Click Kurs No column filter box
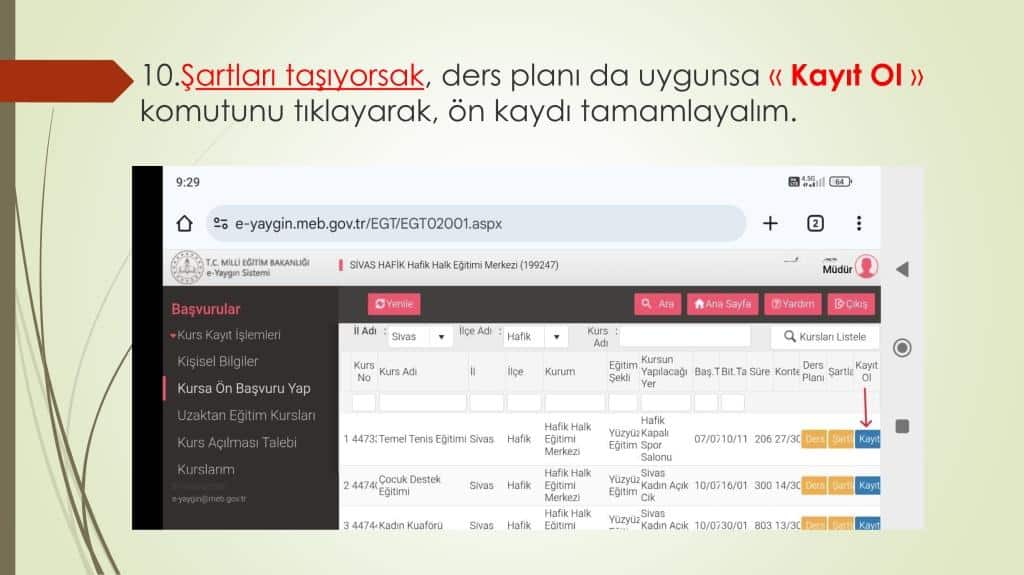The image size is (1024, 575). [364, 402]
